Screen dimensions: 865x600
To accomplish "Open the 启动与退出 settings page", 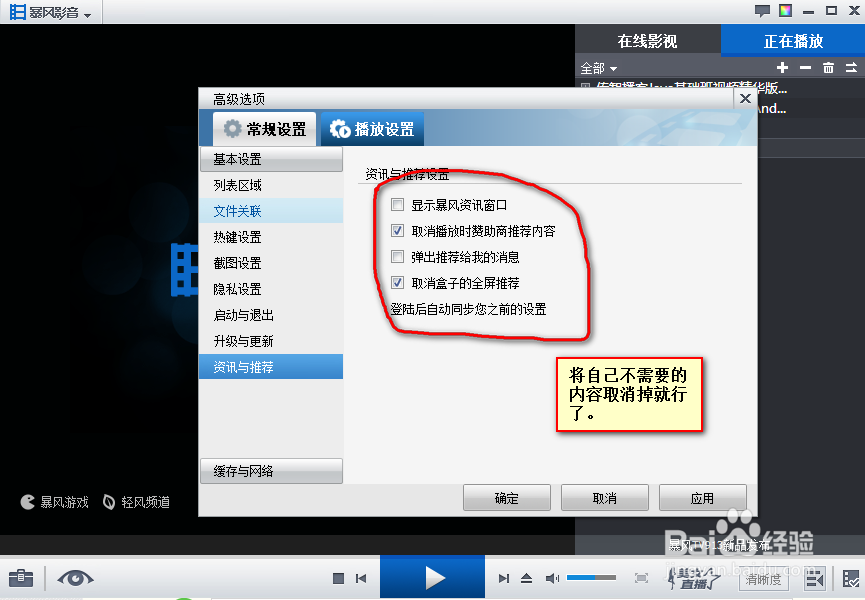I will (x=271, y=315).
